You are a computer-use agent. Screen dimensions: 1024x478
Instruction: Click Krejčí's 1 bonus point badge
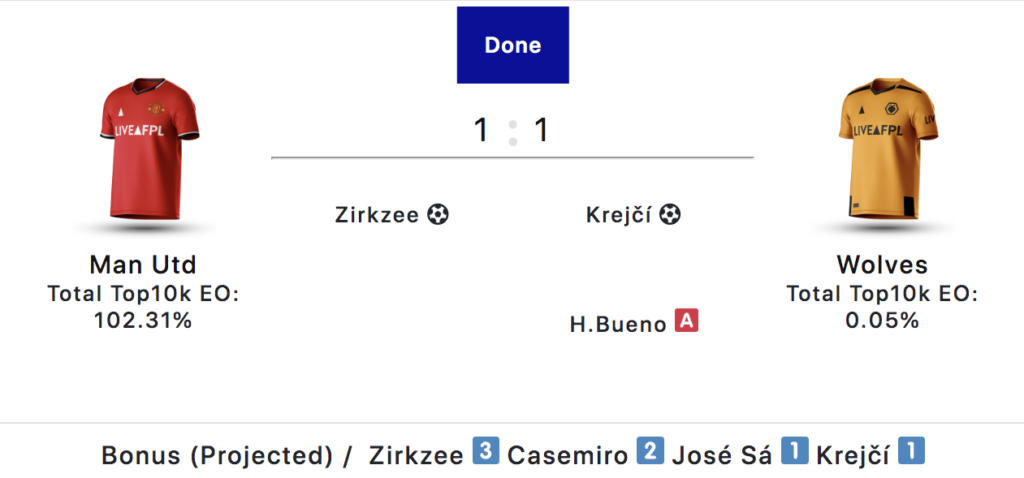pyautogui.click(x=911, y=453)
